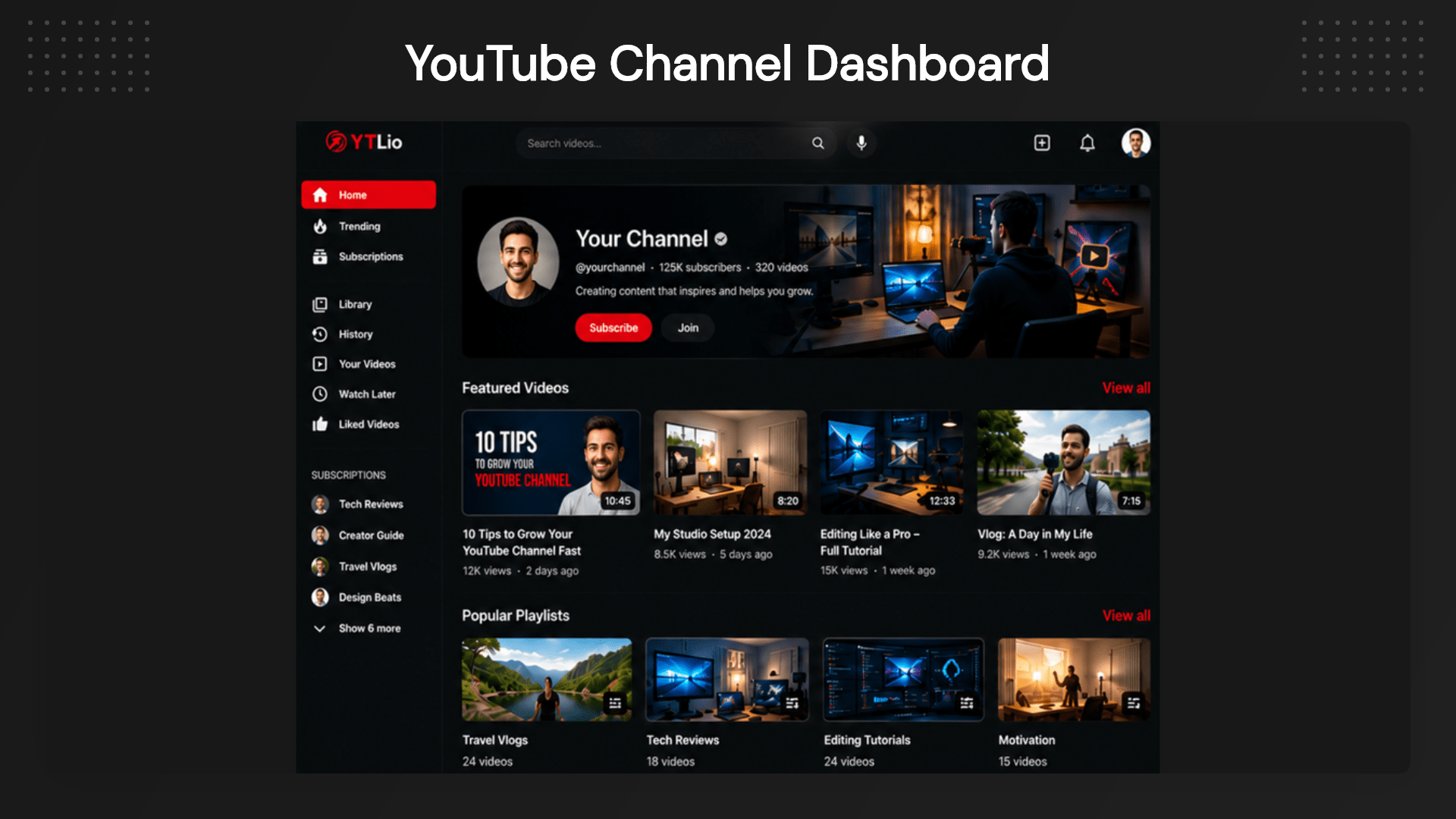This screenshot has width=1456, height=819.
Task: Open Liked Videos thumbs-up item
Action: click(368, 424)
